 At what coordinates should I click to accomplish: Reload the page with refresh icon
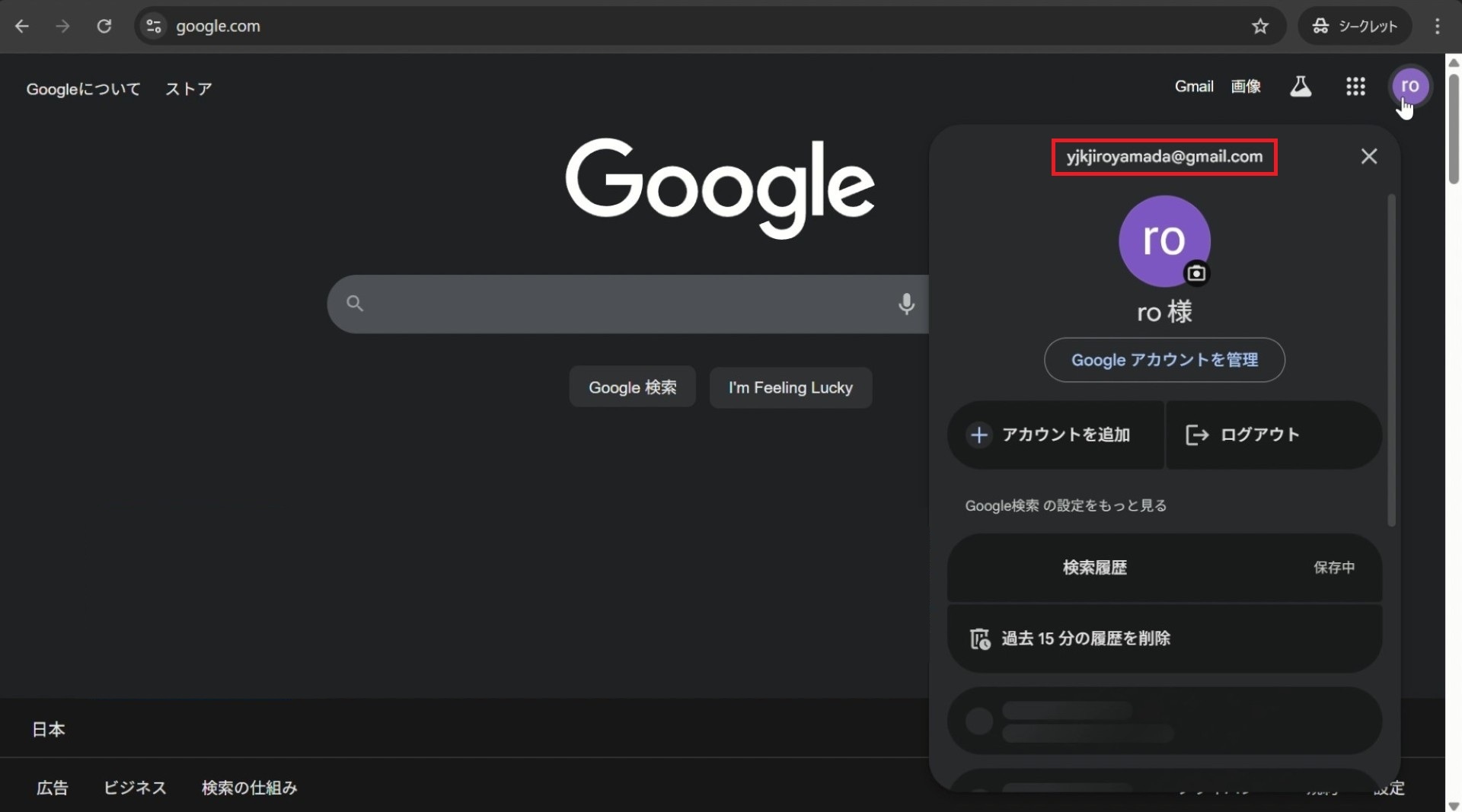(x=104, y=26)
